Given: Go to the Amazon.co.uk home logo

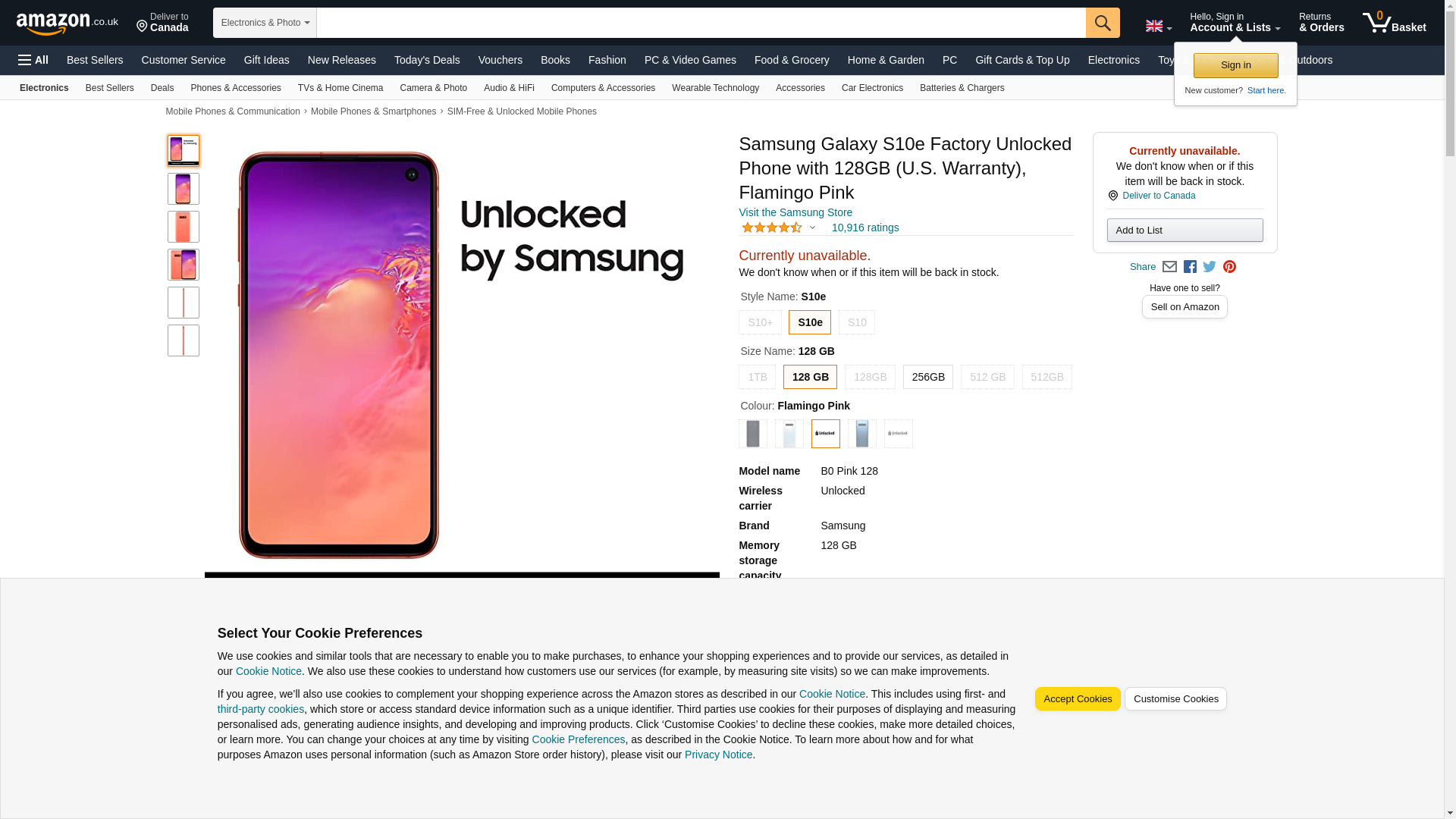Looking at the screenshot, I should [67, 23].
